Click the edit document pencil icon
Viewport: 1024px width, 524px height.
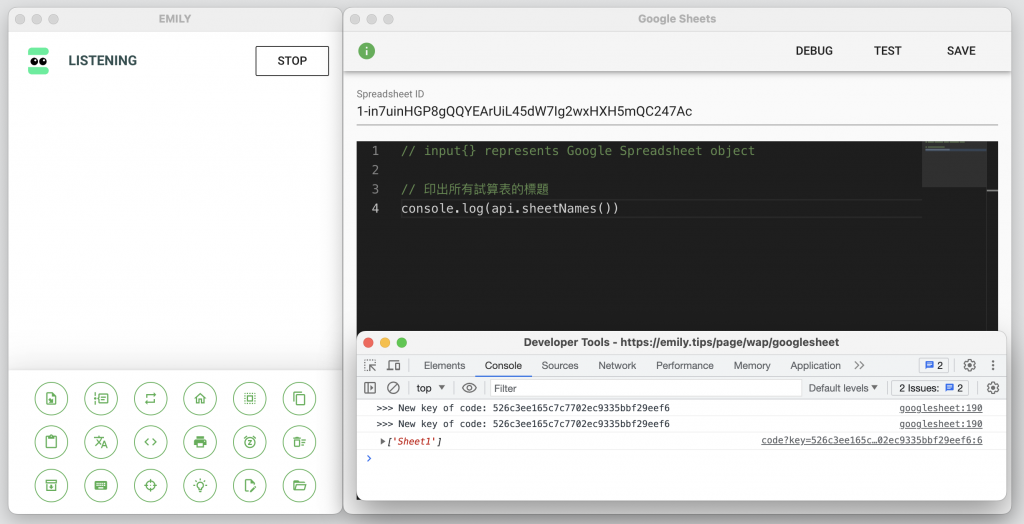pos(250,485)
